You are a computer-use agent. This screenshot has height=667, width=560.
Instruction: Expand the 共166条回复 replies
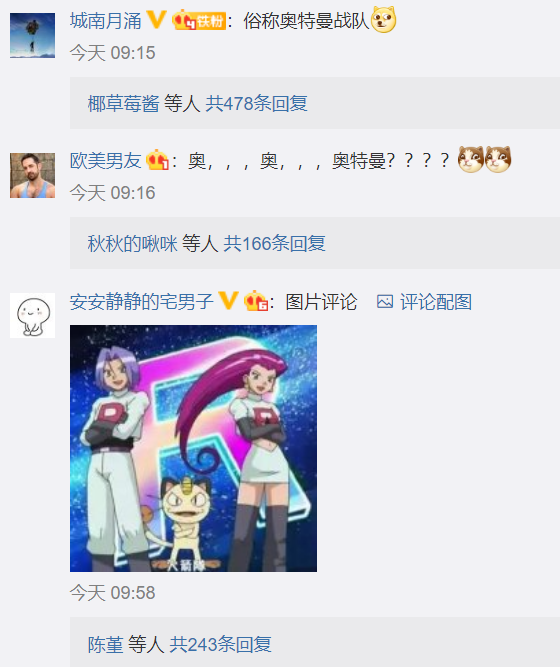click(x=274, y=243)
